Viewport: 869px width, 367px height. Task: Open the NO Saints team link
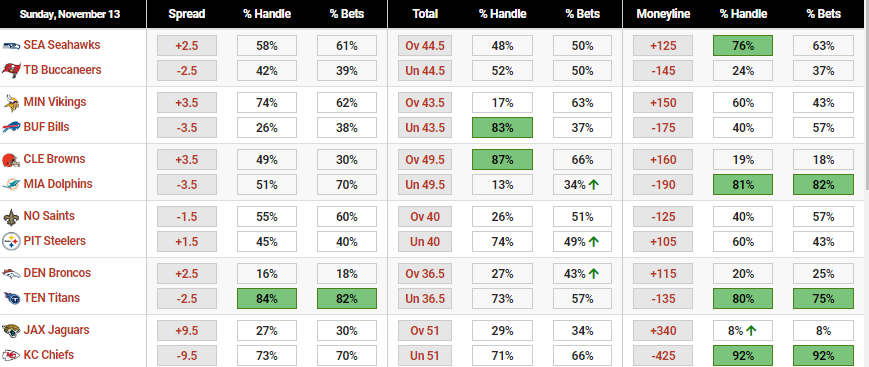49,216
